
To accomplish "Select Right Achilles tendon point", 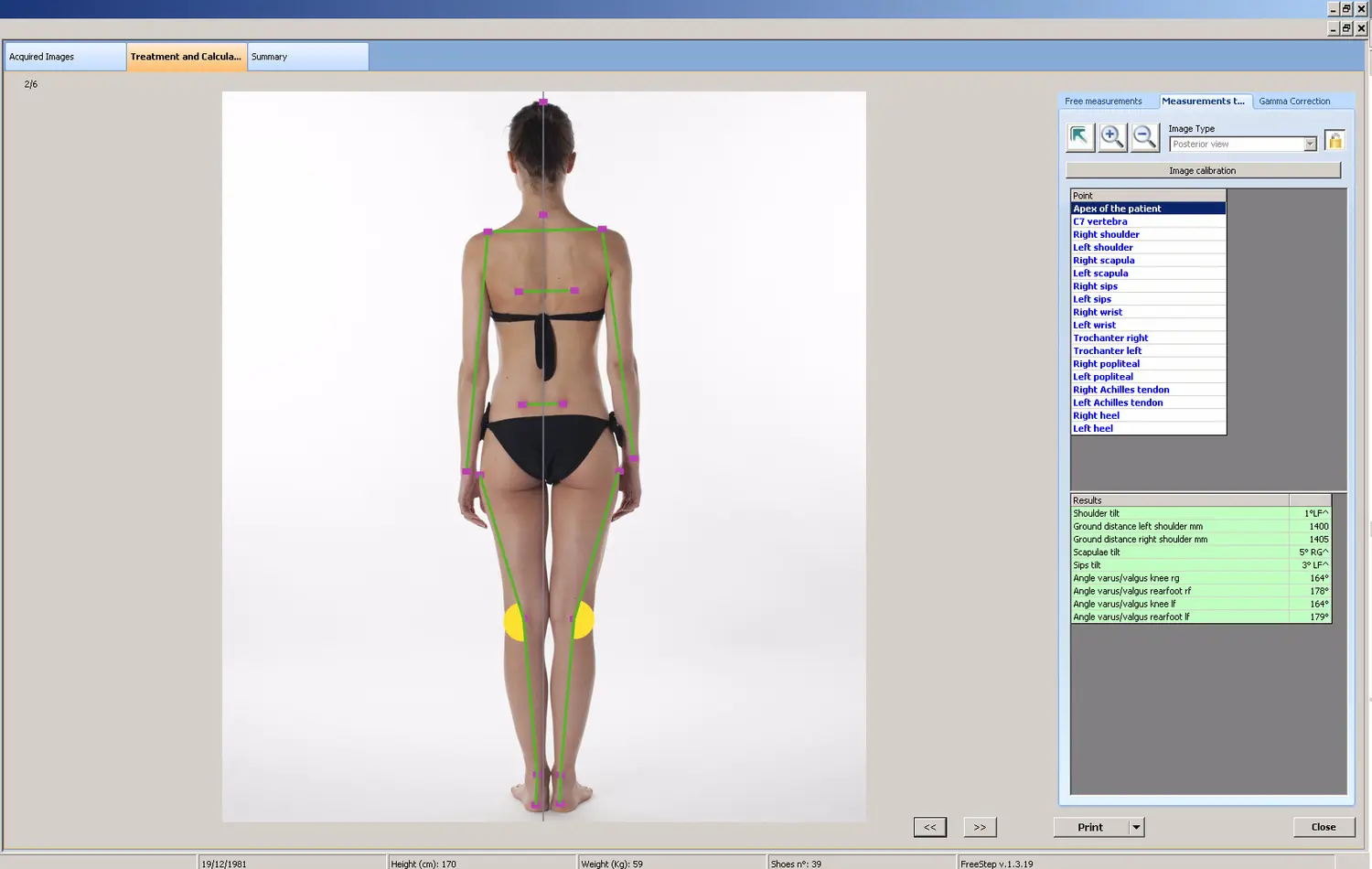I will tap(1120, 390).
